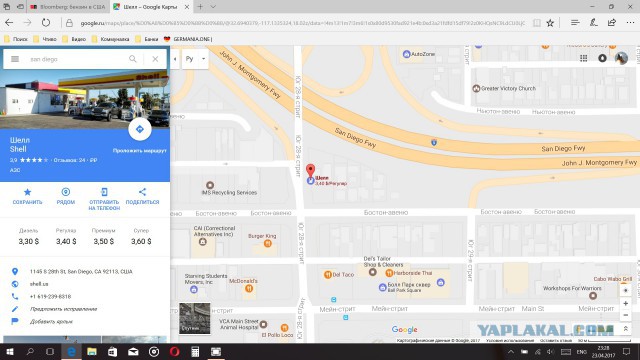Open the Банки bookmark folder
This screenshot has width=640, height=360.
point(147,39)
